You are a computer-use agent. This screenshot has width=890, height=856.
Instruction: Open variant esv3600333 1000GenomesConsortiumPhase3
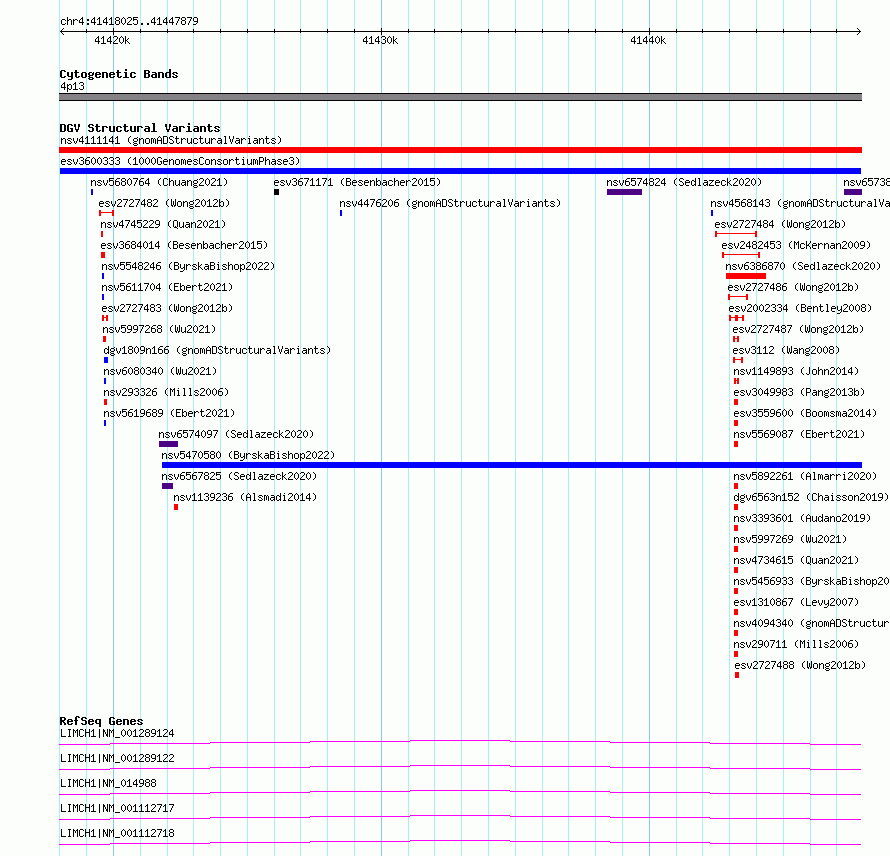pos(180,161)
